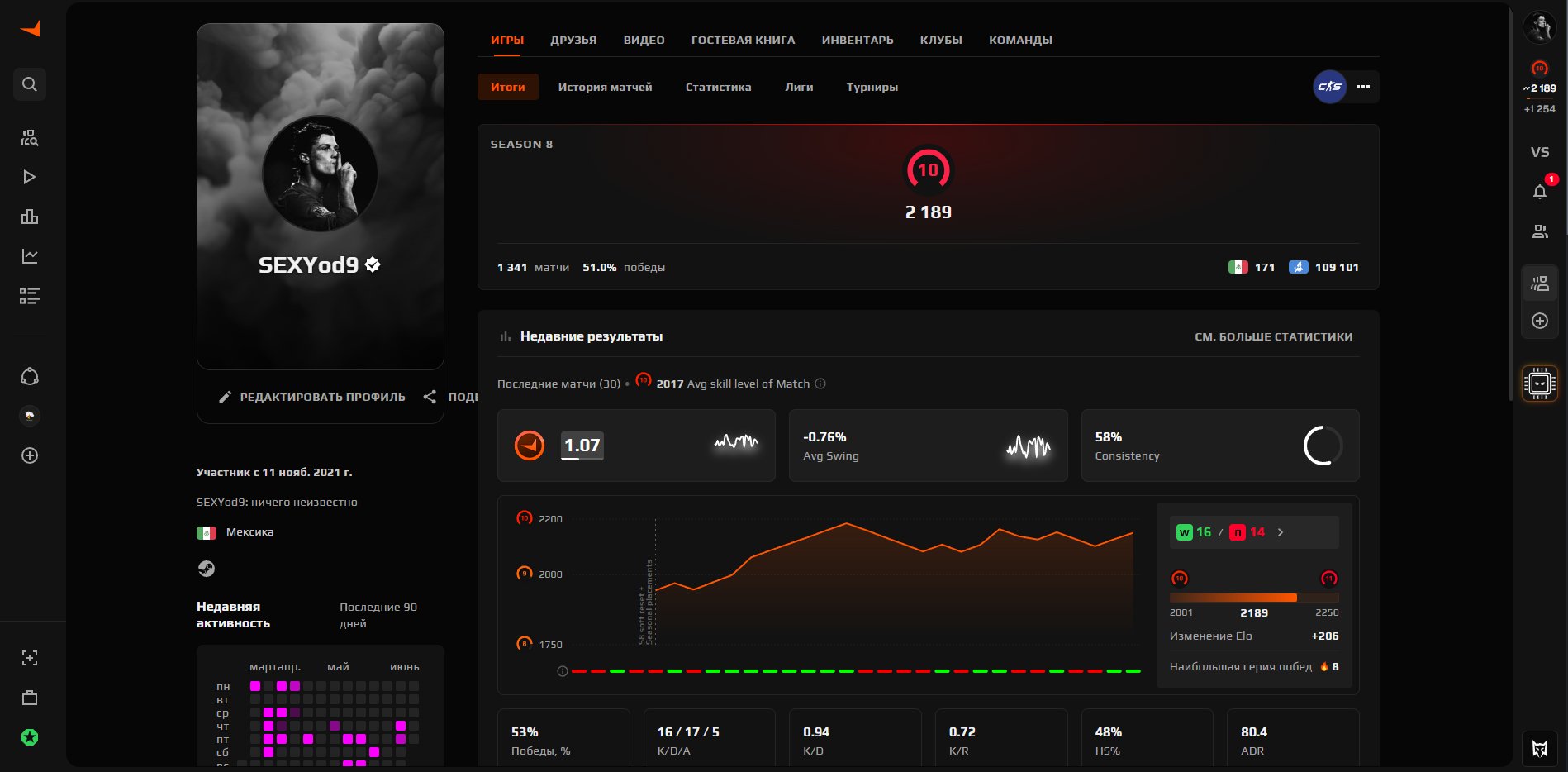Select the CS game selector badge
The height and width of the screenshot is (772, 1568).
pos(1330,87)
